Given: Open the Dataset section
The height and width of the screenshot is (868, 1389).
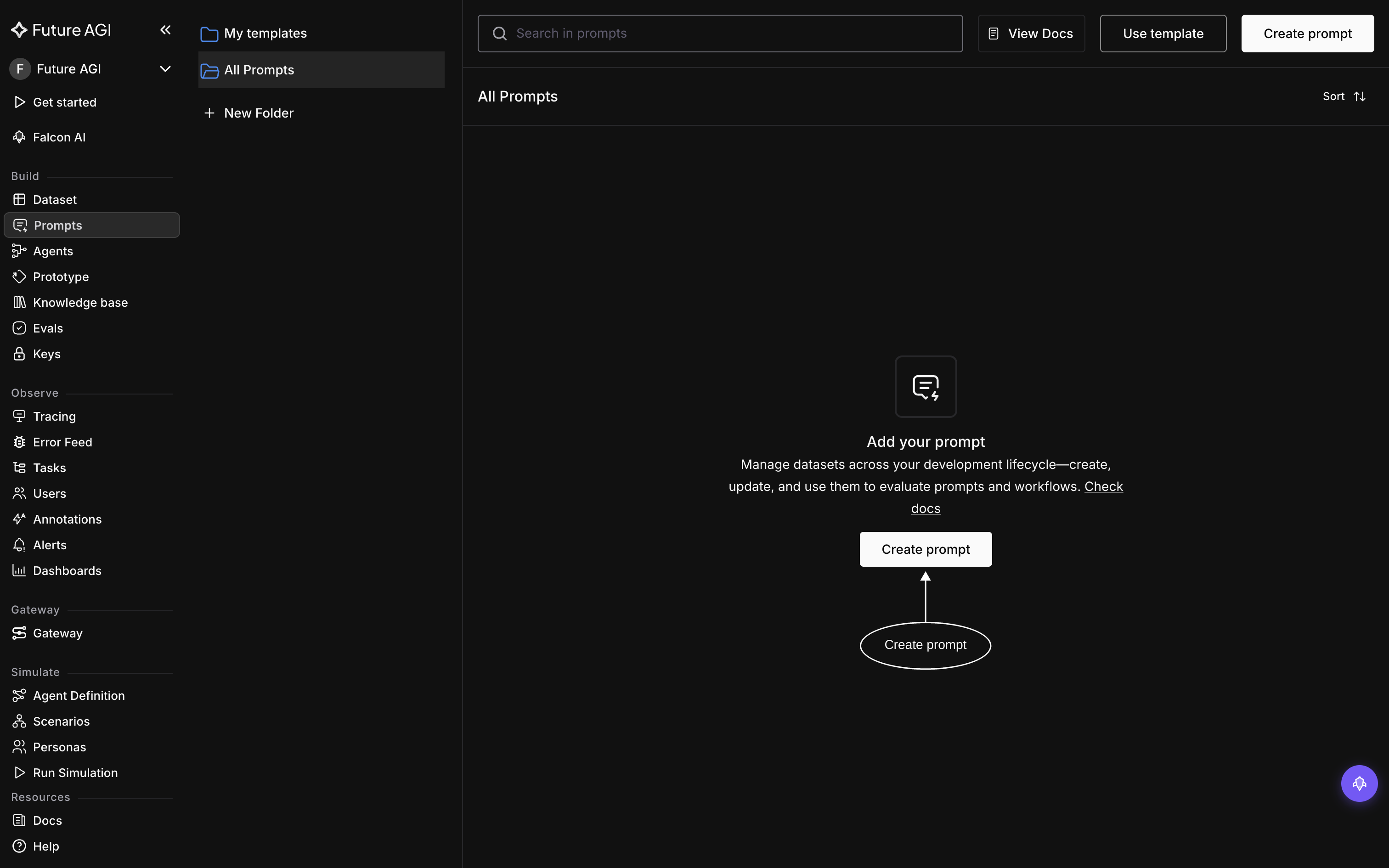Looking at the screenshot, I should pyautogui.click(x=55, y=200).
